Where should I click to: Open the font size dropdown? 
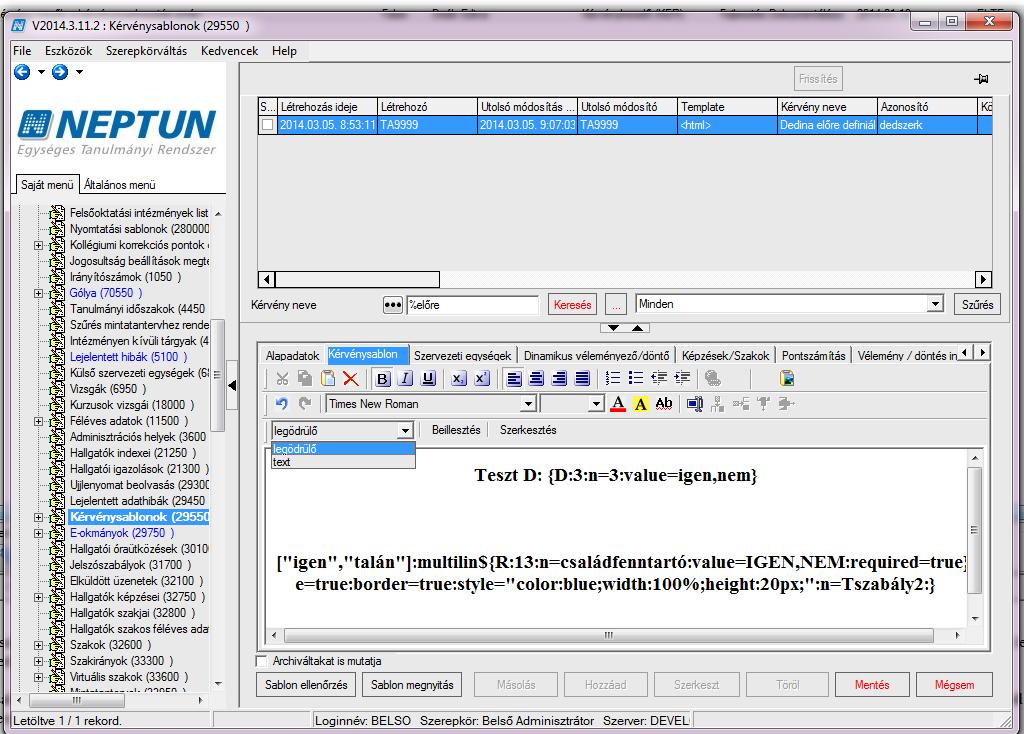(x=596, y=404)
